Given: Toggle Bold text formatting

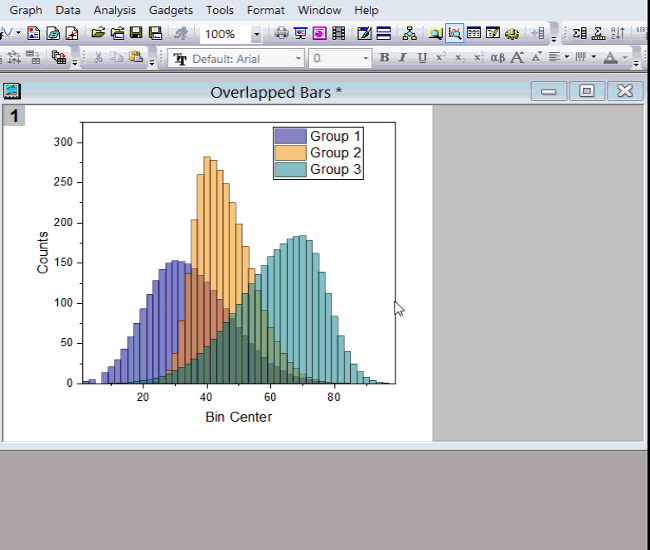Looking at the screenshot, I should (x=384, y=58).
